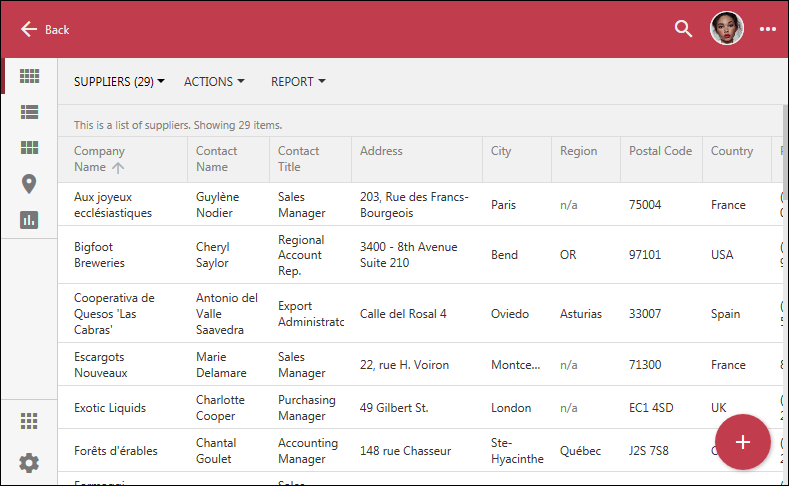Click address 203, Rue des Francs-Bourgeois
This screenshot has width=789, height=486.
(x=414, y=205)
